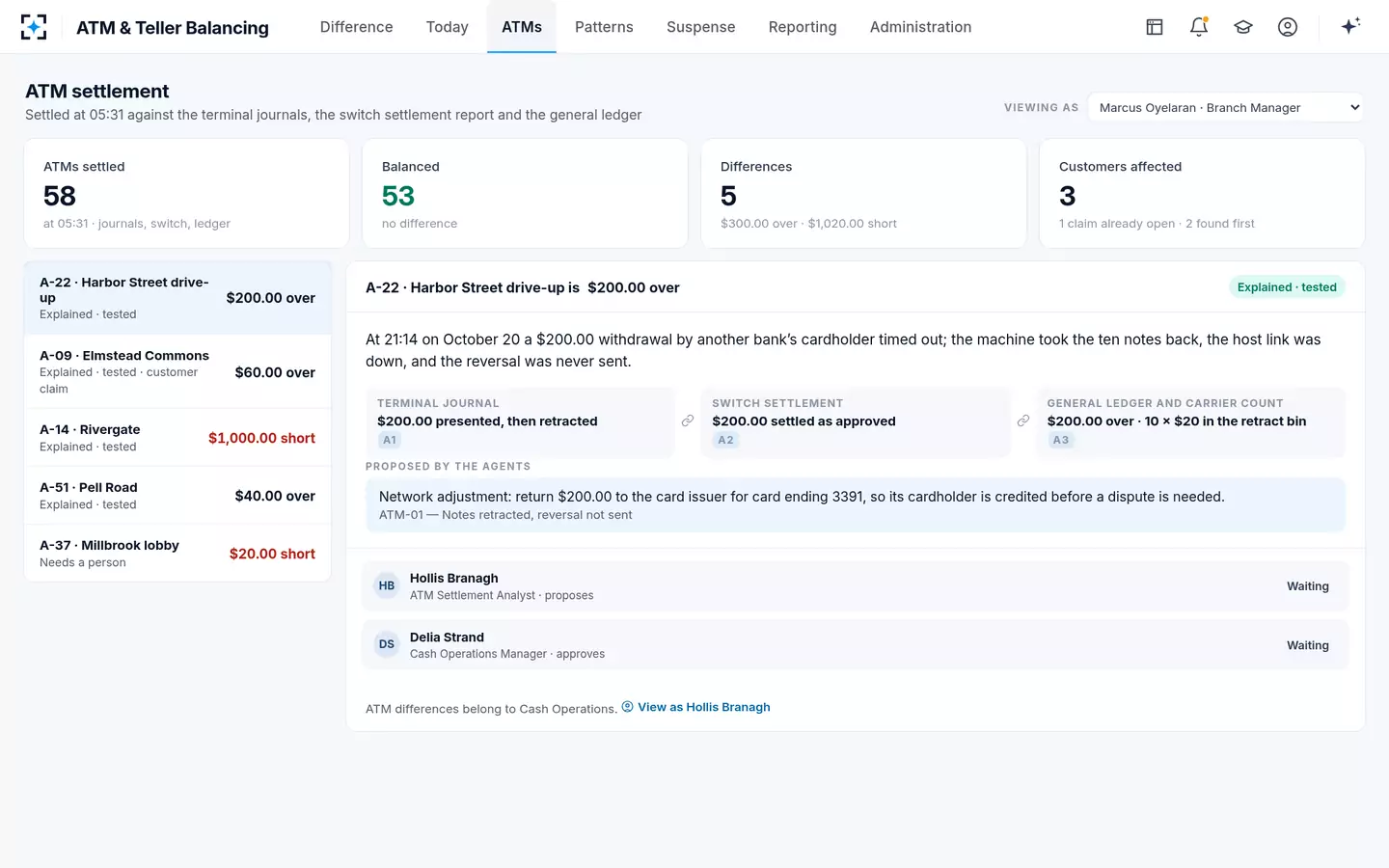The height and width of the screenshot is (868, 1389).
Task: Select A-37 Millbrook lobby row
Action: pyautogui.click(x=177, y=554)
